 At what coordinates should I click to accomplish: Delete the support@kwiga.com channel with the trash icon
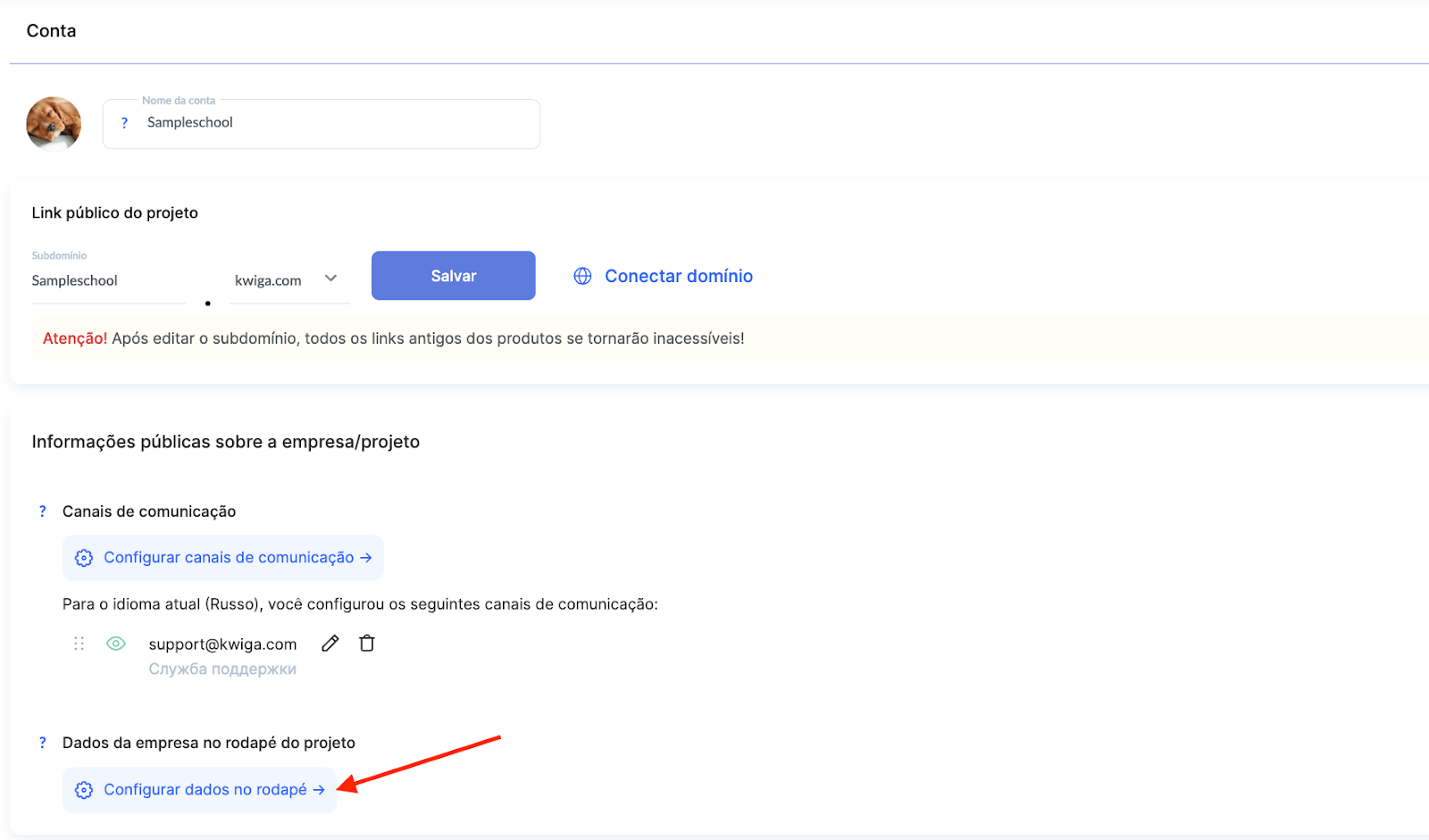coord(367,644)
